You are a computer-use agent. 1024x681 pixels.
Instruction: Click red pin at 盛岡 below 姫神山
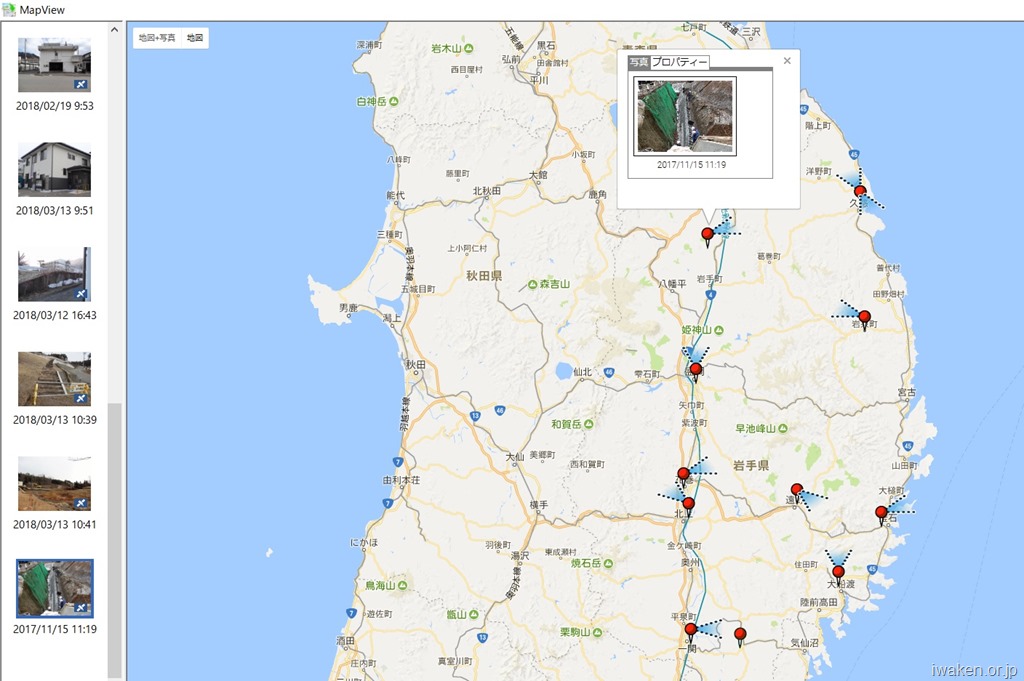(x=696, y=372)
